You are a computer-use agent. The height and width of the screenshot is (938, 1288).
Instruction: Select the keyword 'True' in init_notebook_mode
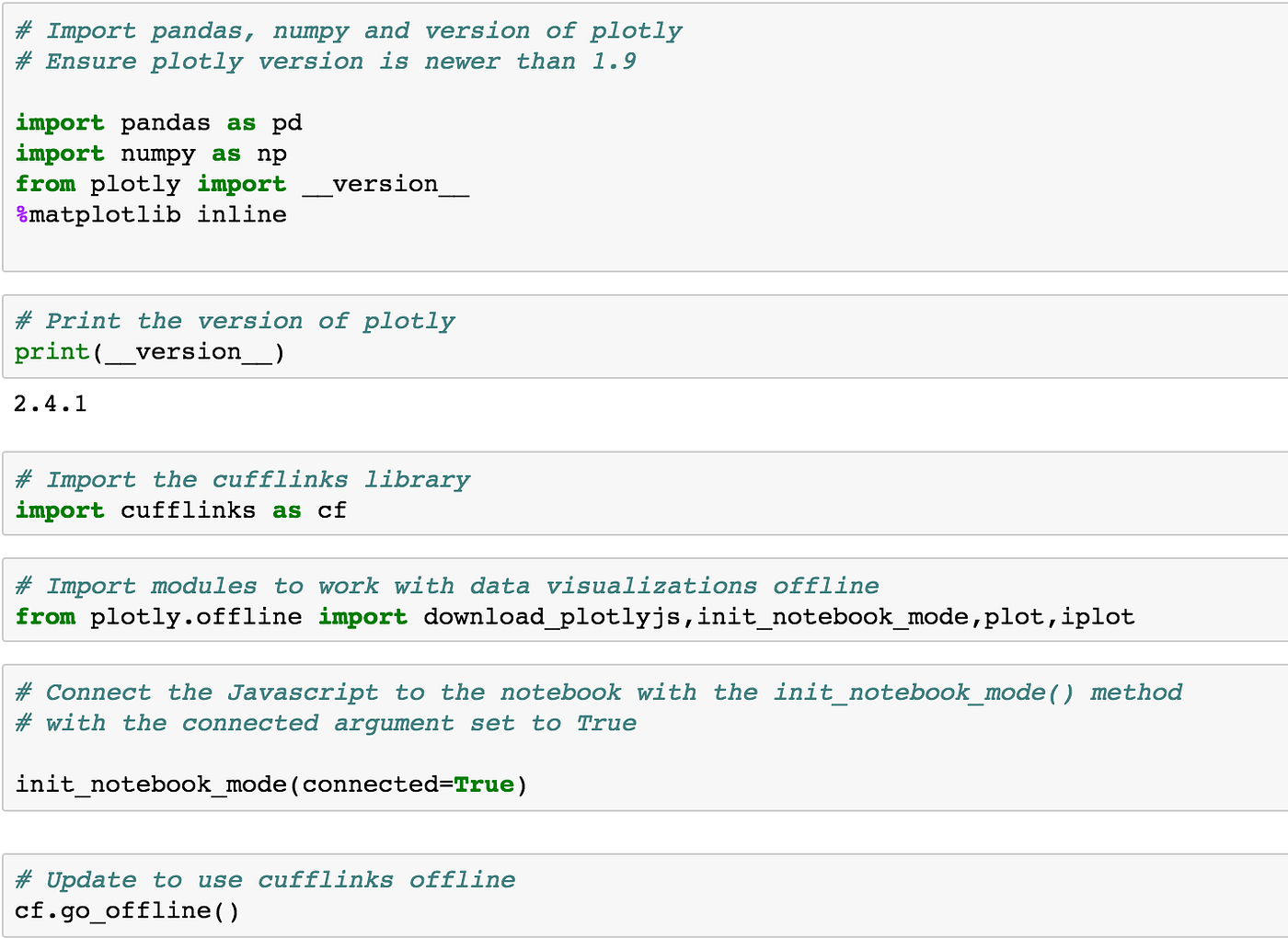[485, 784]
